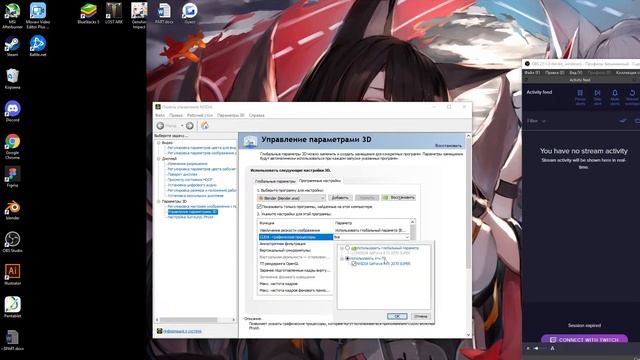
Task: Open Adobe Illustrator desktop shortcut
Action: (12, 275)
